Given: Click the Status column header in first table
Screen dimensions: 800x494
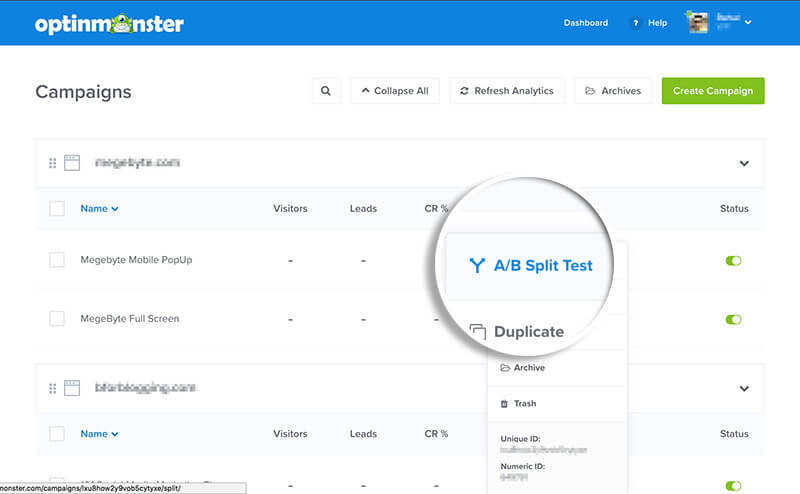Looking at the screenshot, I should coord(734,209).
